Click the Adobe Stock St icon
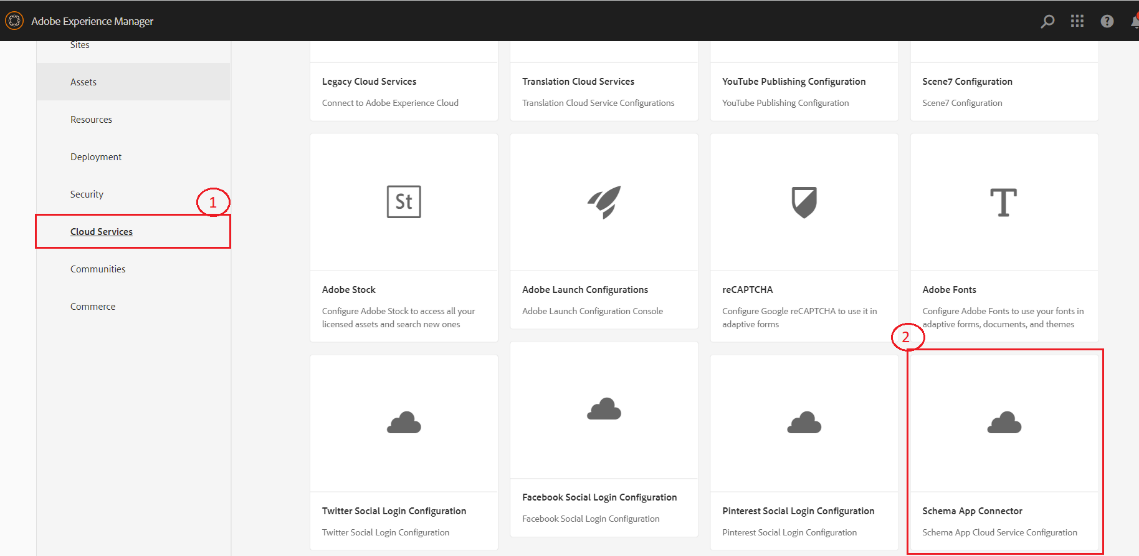The height and width of the screenshot is (556, 1139). [404, 201]
